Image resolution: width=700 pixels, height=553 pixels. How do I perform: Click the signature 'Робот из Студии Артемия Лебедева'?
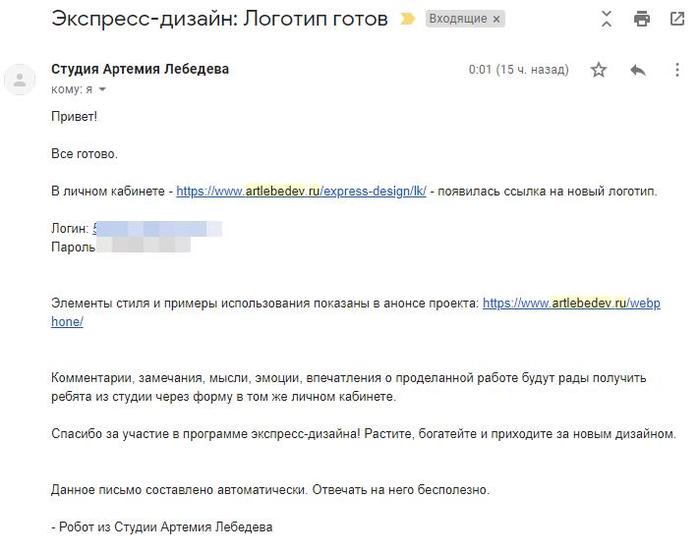[166, 526]
